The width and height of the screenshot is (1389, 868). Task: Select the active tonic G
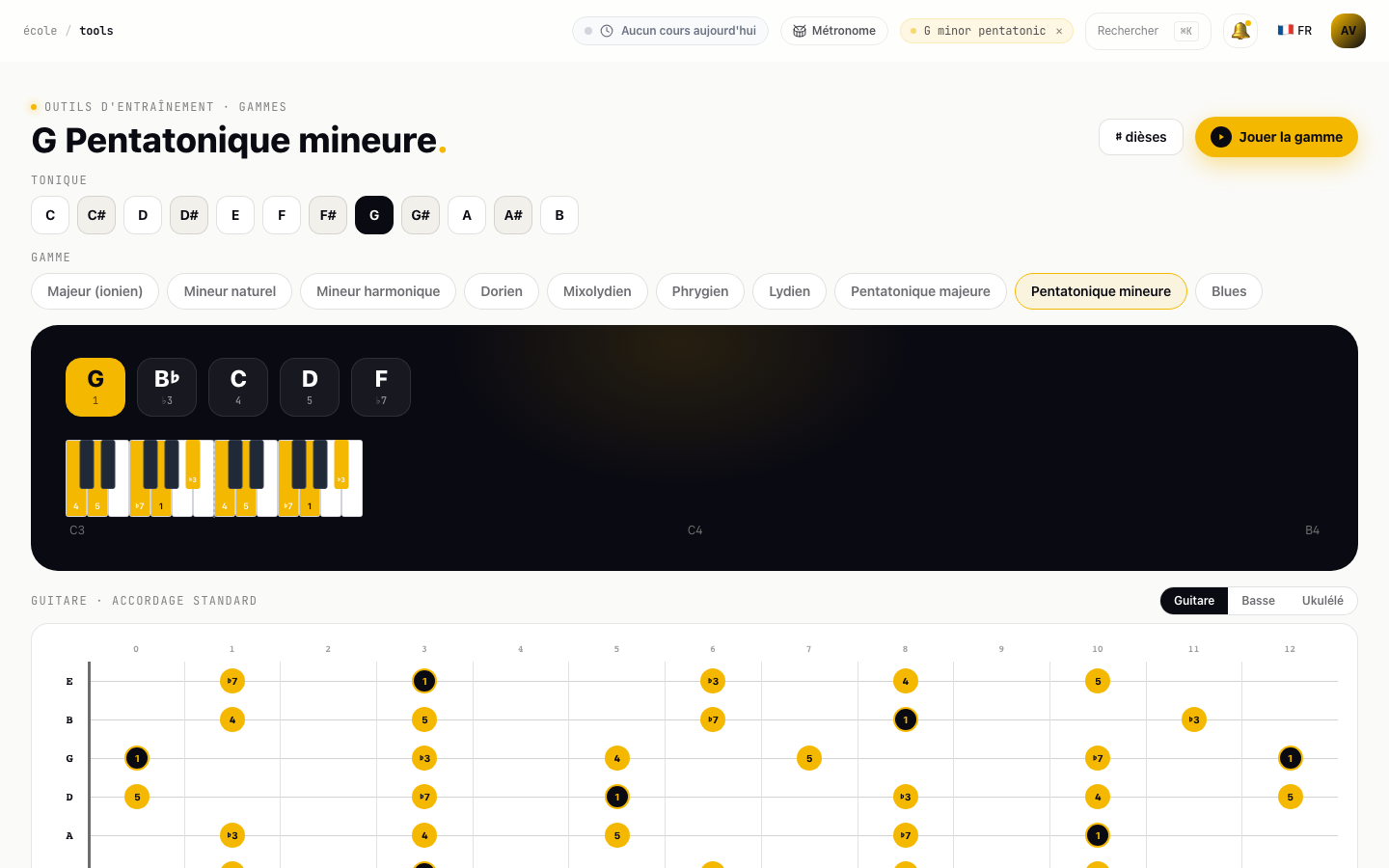tap(374, 215)
